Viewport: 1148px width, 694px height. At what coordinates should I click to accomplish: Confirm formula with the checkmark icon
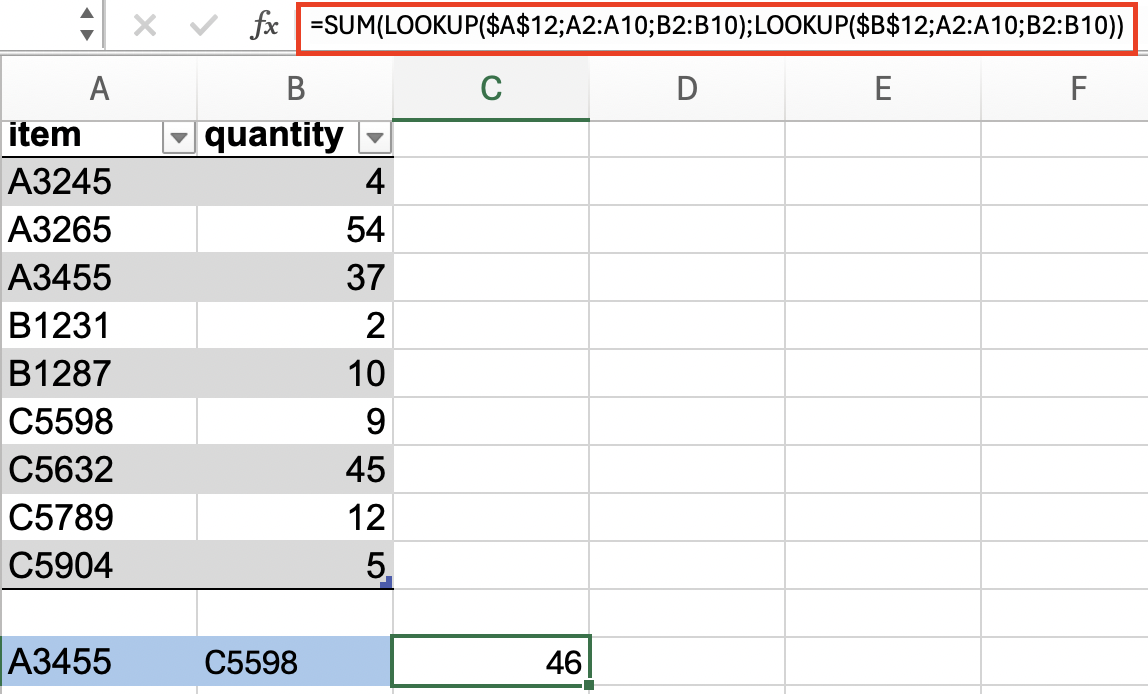pos(203,26)
